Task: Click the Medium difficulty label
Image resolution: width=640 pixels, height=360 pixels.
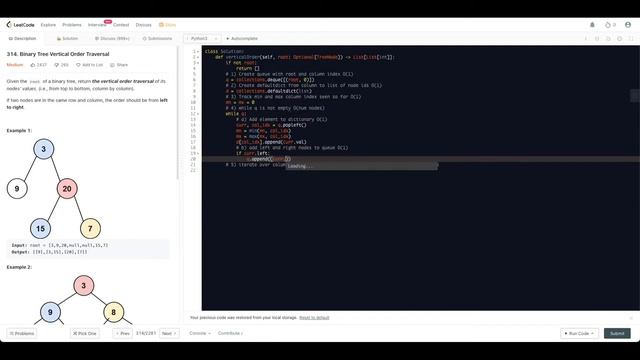Action: pos(15,65)
